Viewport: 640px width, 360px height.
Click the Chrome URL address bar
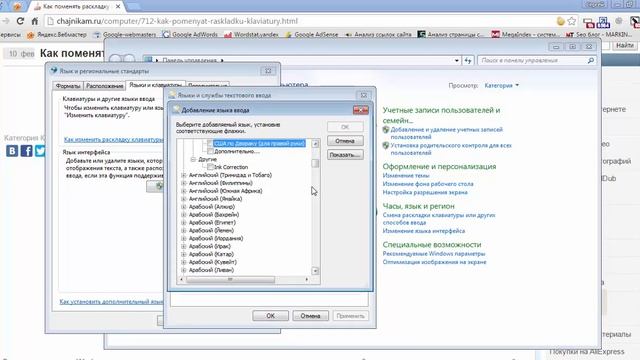point(302,21)
